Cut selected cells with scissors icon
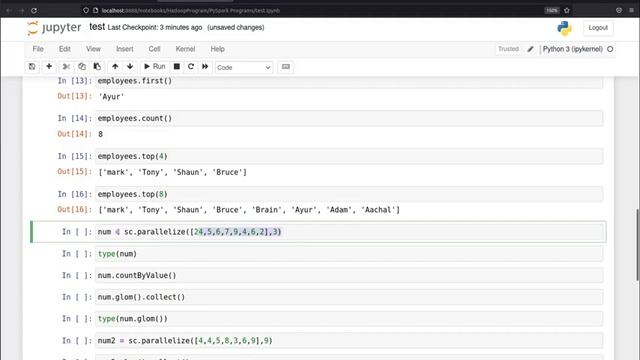The height and width of the screenshot is (360, 640). click(66, 67)
